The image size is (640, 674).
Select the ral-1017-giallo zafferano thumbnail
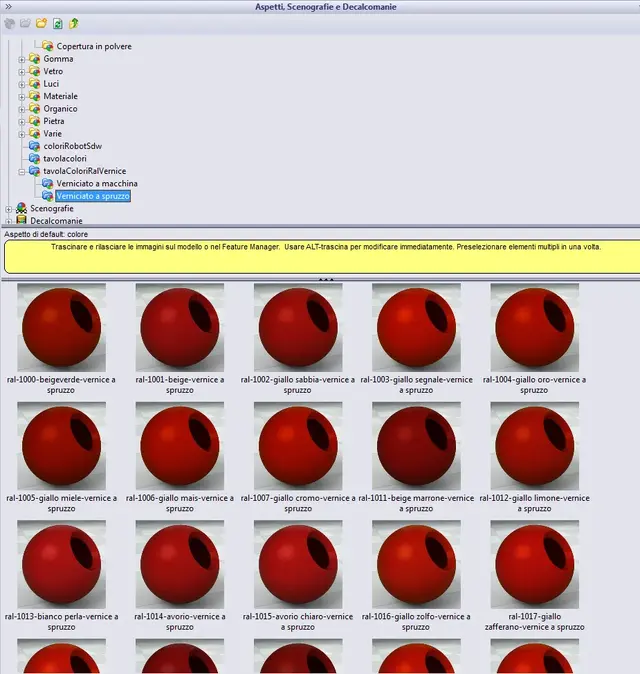click(x=535, y=564)
